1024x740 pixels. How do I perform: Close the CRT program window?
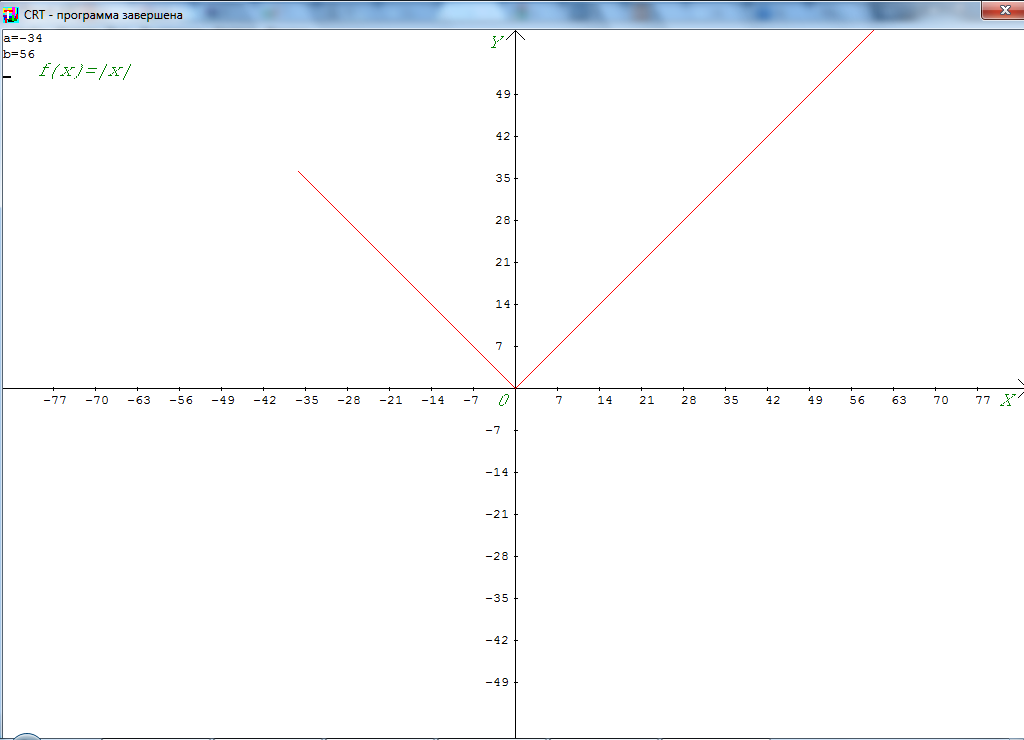point(1004,10)
